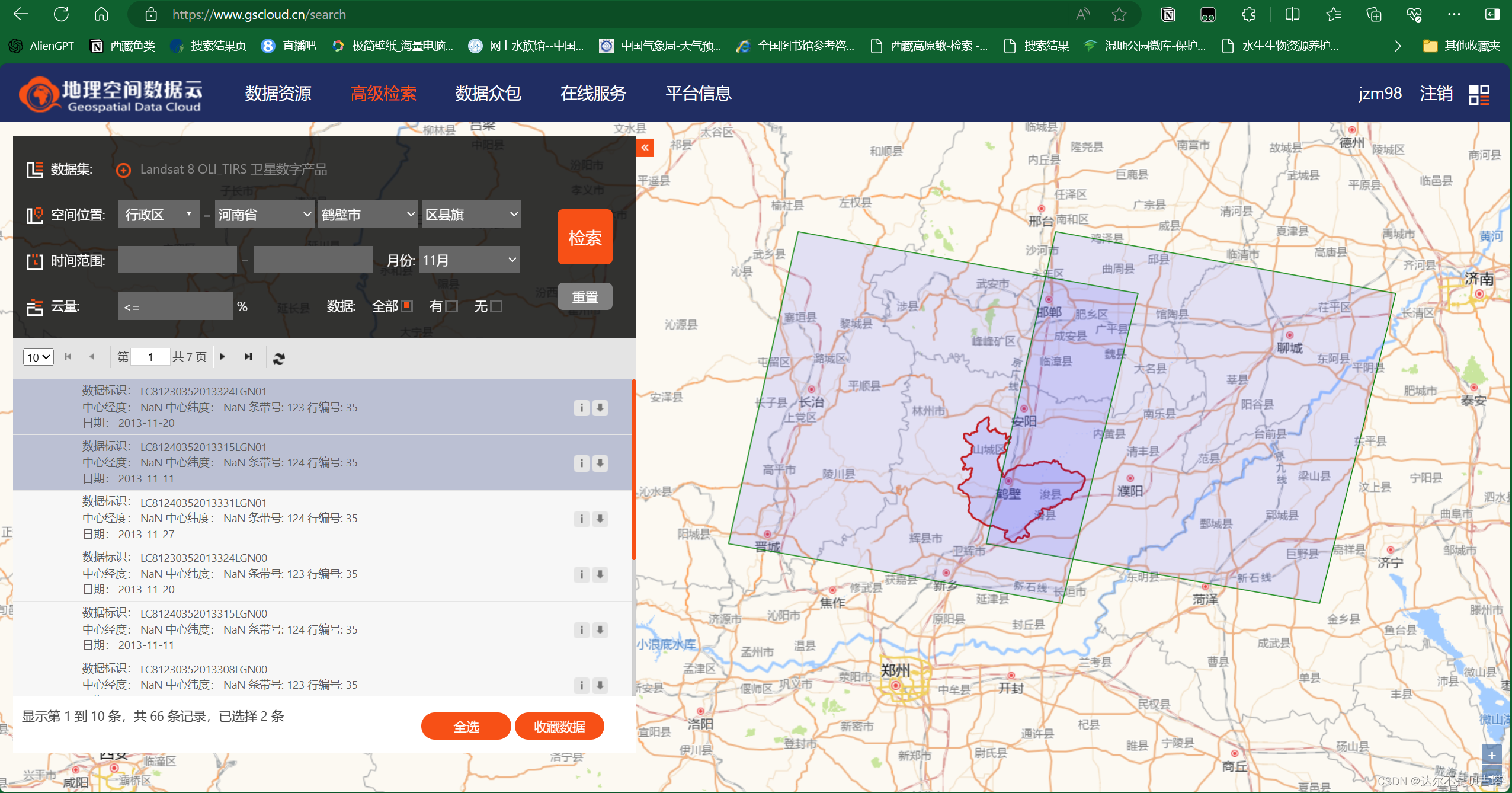
Task: Collapse the search panel with the double-arrow button
Action: tap(645, 148)
